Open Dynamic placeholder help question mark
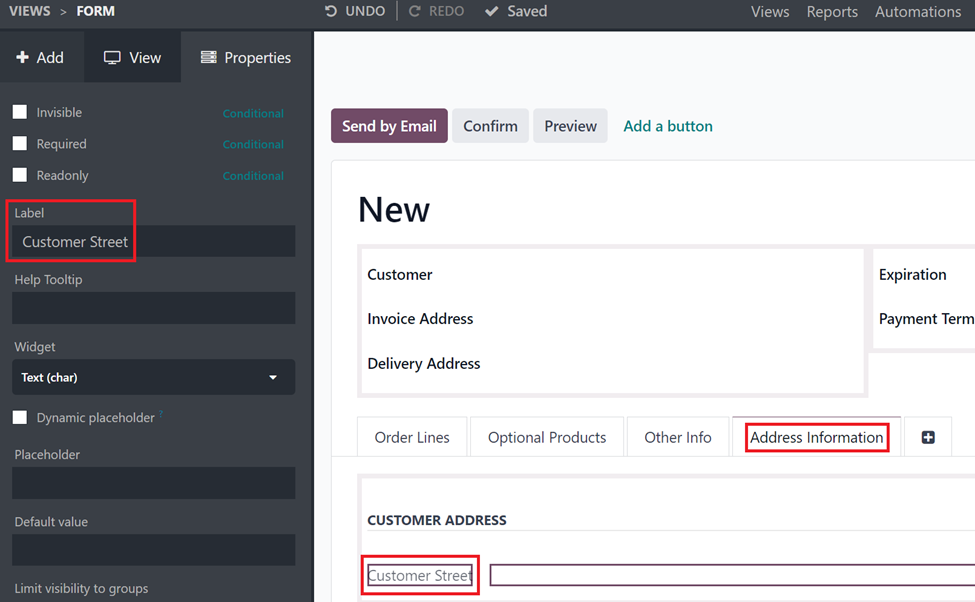Viewport: 975px width, 602px height. 161,413
